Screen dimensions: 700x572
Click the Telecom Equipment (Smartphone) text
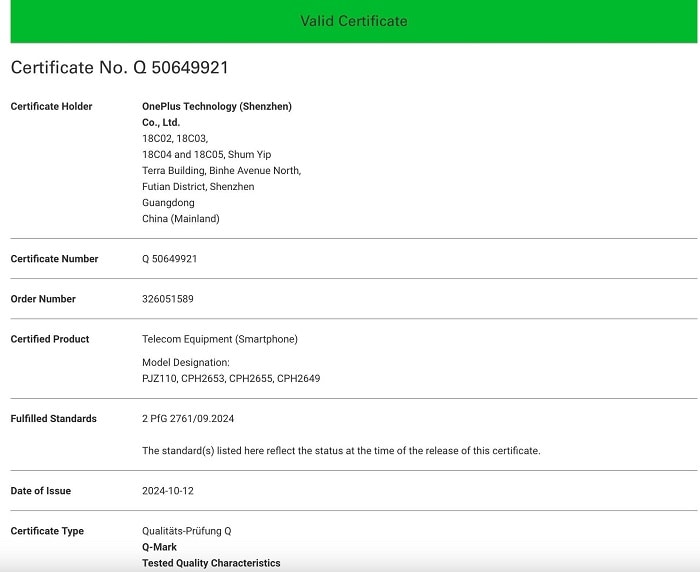[x=220, y=339]
